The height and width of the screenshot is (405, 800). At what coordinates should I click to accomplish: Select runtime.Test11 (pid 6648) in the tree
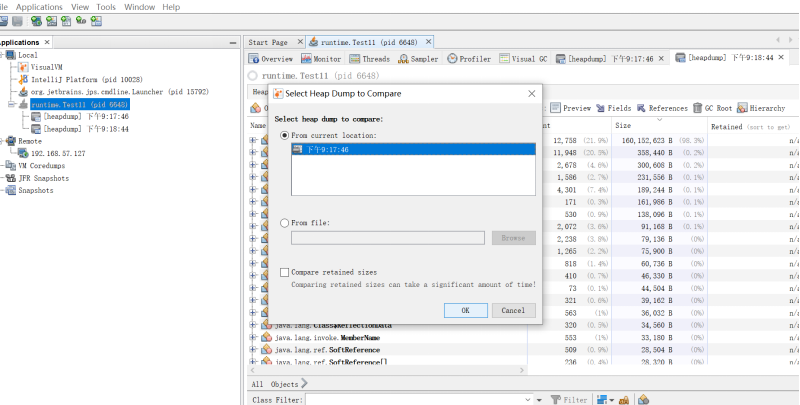click(x=80, y=104)
